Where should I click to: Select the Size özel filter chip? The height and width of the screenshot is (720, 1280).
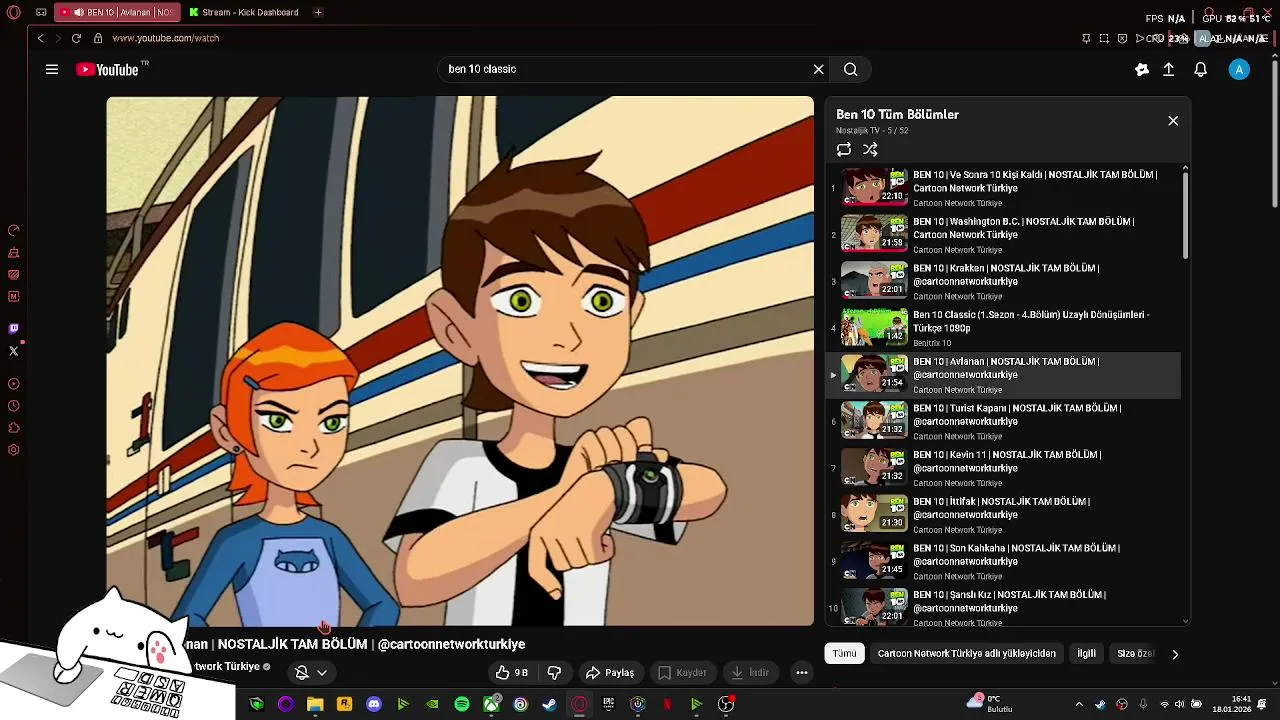click(1135, 654)
